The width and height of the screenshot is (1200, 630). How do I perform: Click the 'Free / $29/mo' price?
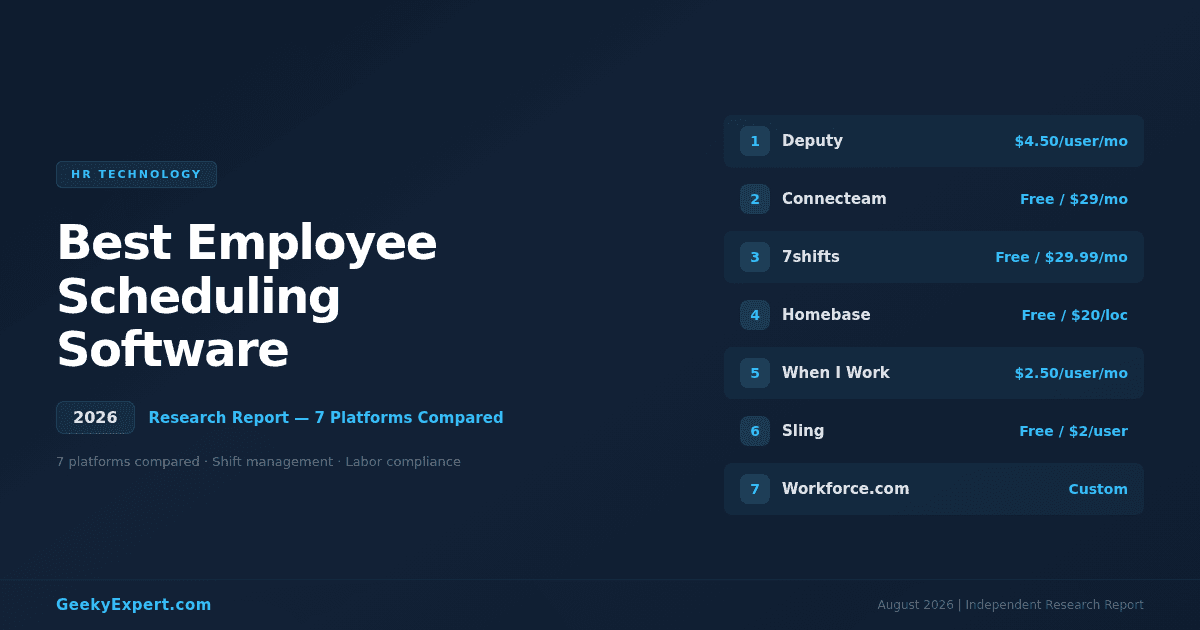(x=1074, y=199)
